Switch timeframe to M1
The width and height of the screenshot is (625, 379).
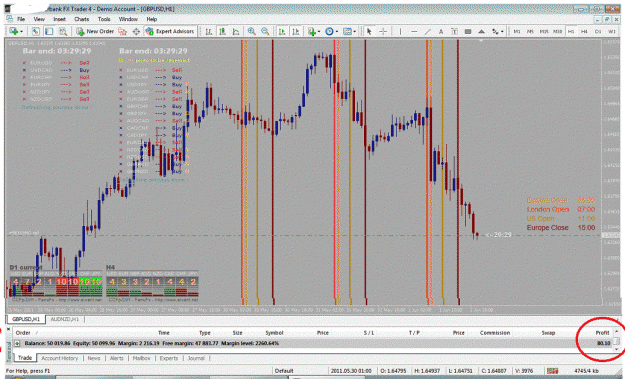(x=517, y=31)
